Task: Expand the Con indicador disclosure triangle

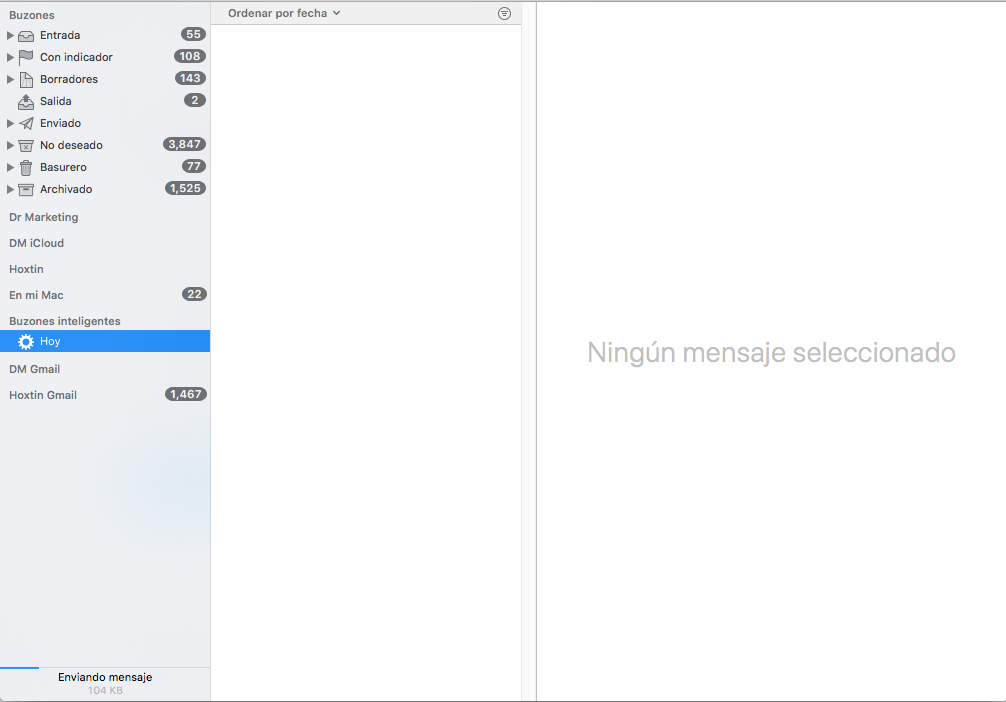Action: point(10,57)
